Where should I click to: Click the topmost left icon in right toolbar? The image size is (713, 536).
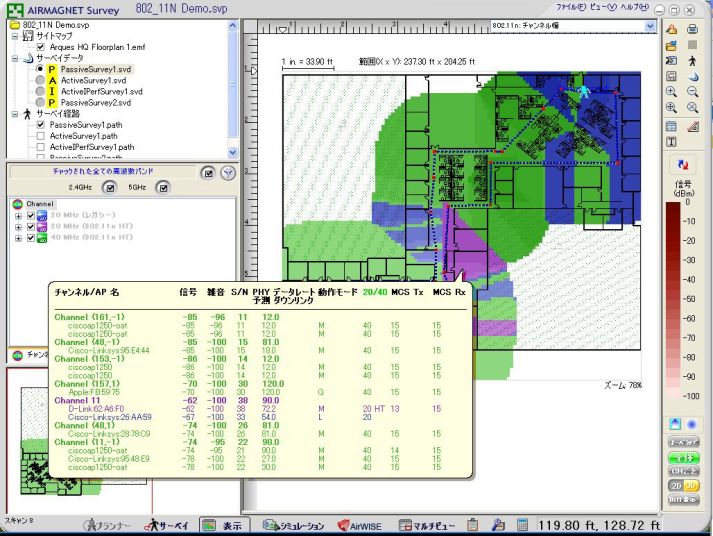(x=671, y=29)
